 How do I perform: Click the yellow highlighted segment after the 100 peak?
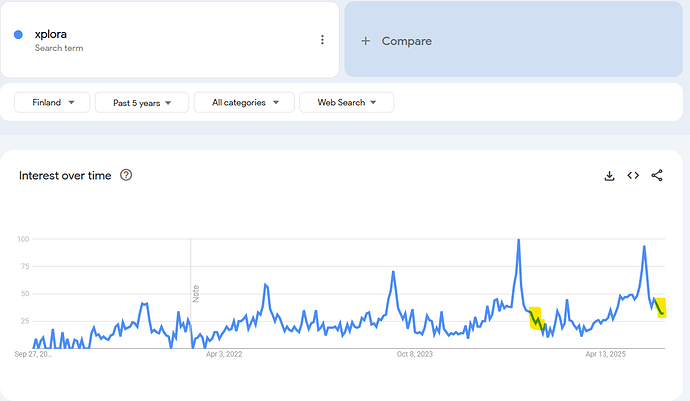[535, 319]
